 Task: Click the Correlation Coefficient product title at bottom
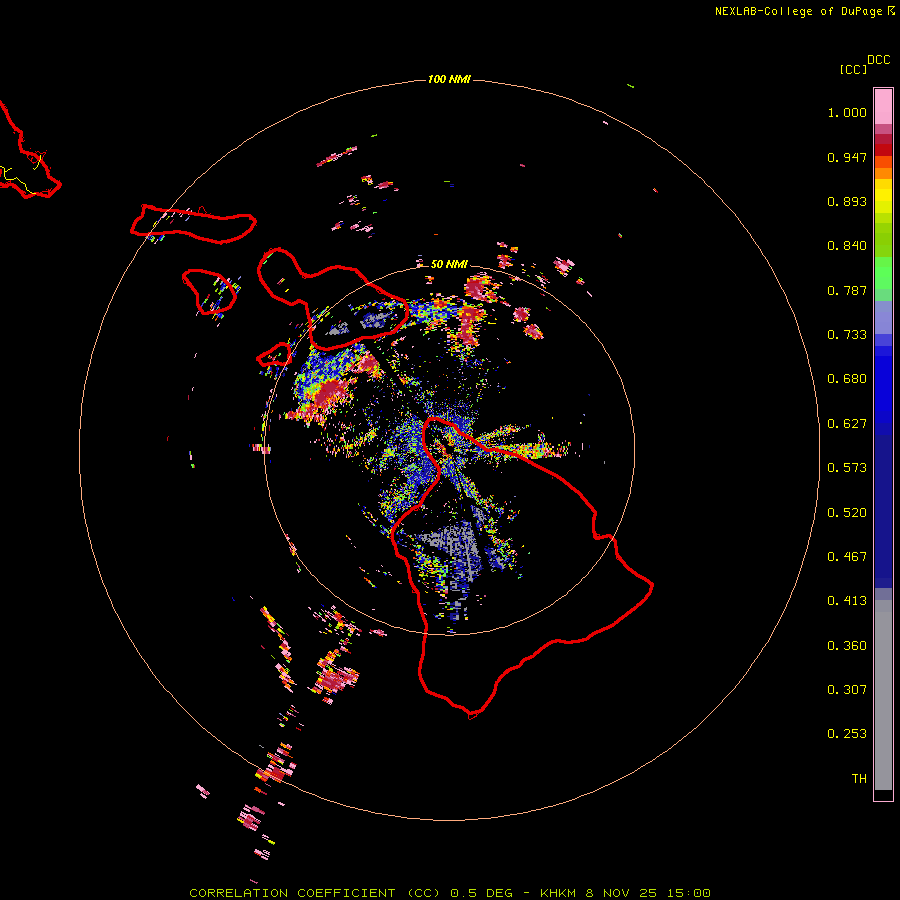coord(450,893)
